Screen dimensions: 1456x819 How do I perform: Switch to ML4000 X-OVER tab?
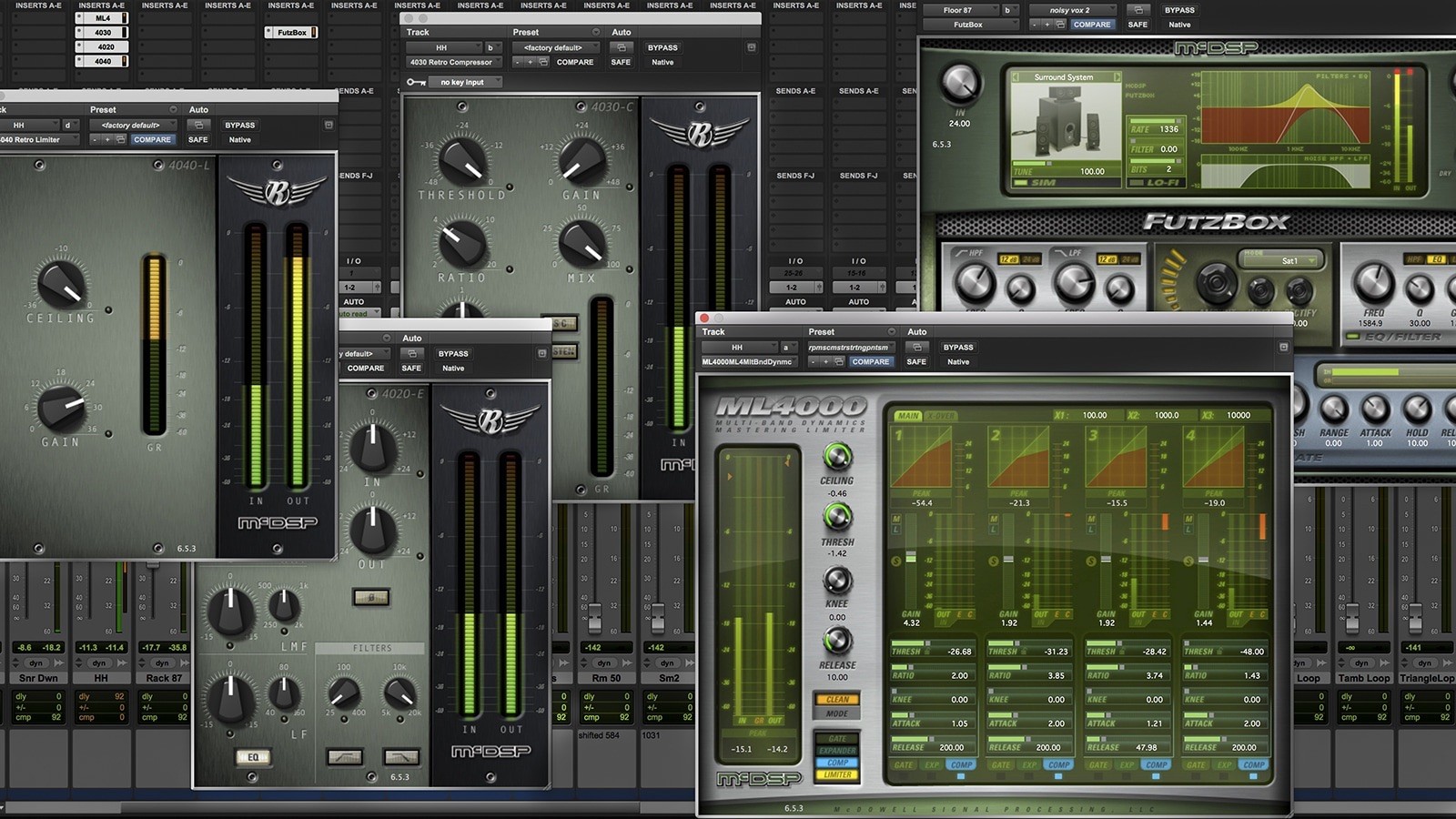[940, 416]
